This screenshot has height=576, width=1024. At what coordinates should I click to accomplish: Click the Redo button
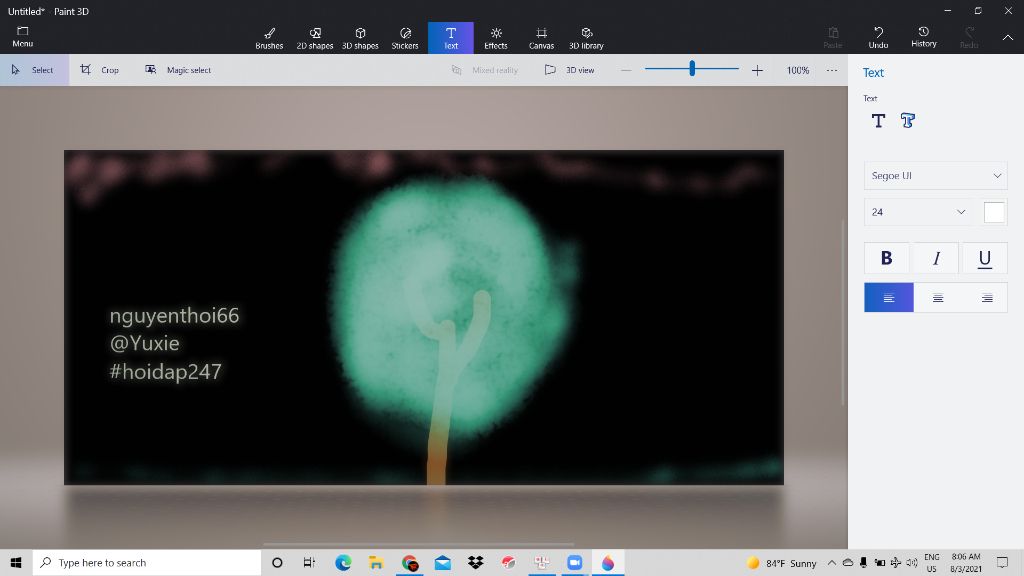[969, 37]
